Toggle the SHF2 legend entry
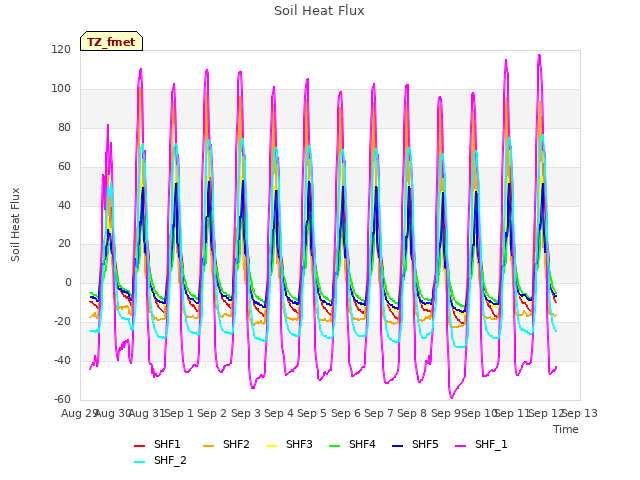This screenshot has height=480, width=640. click(x=226, y=444)
